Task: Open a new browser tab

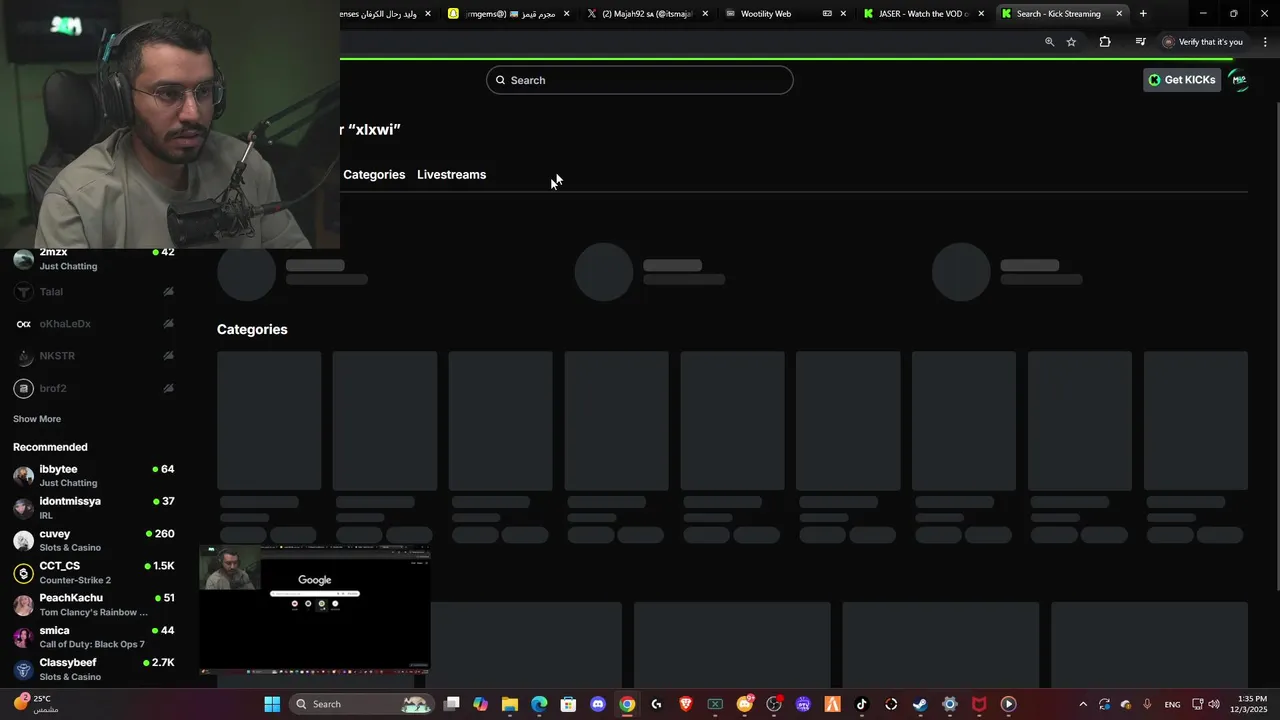Action: point(1143,14)
